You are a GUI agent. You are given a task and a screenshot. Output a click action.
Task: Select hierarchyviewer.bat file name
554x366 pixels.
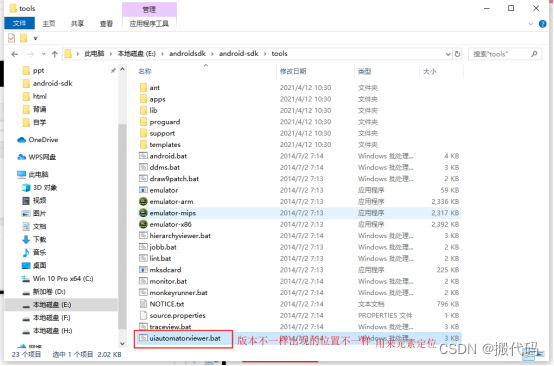pos(180,236)
